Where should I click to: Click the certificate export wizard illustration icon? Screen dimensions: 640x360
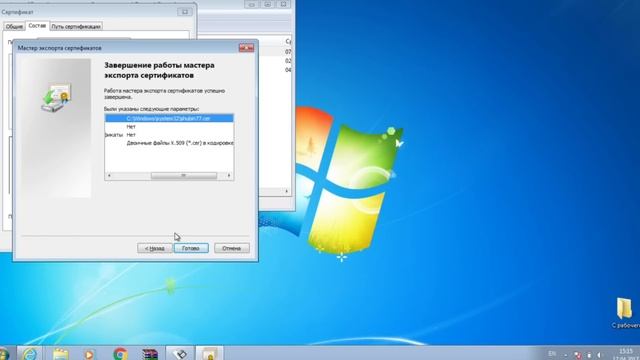[56, 98]
